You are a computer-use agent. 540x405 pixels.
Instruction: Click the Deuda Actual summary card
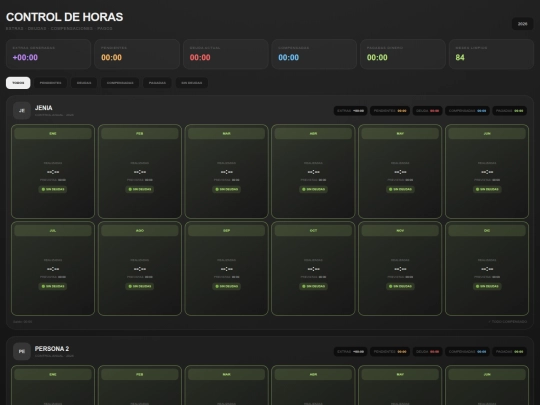pos(226,54)
